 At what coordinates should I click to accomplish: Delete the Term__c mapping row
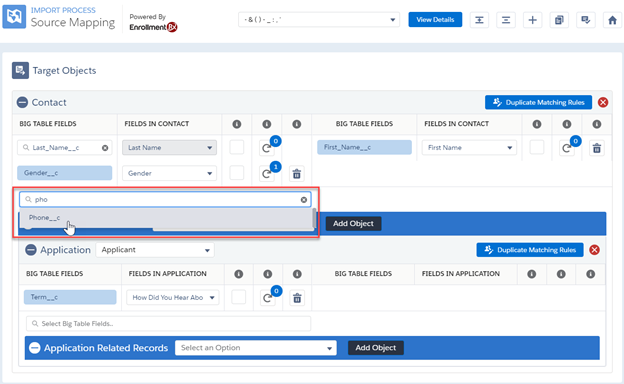(x=297, y=298)
